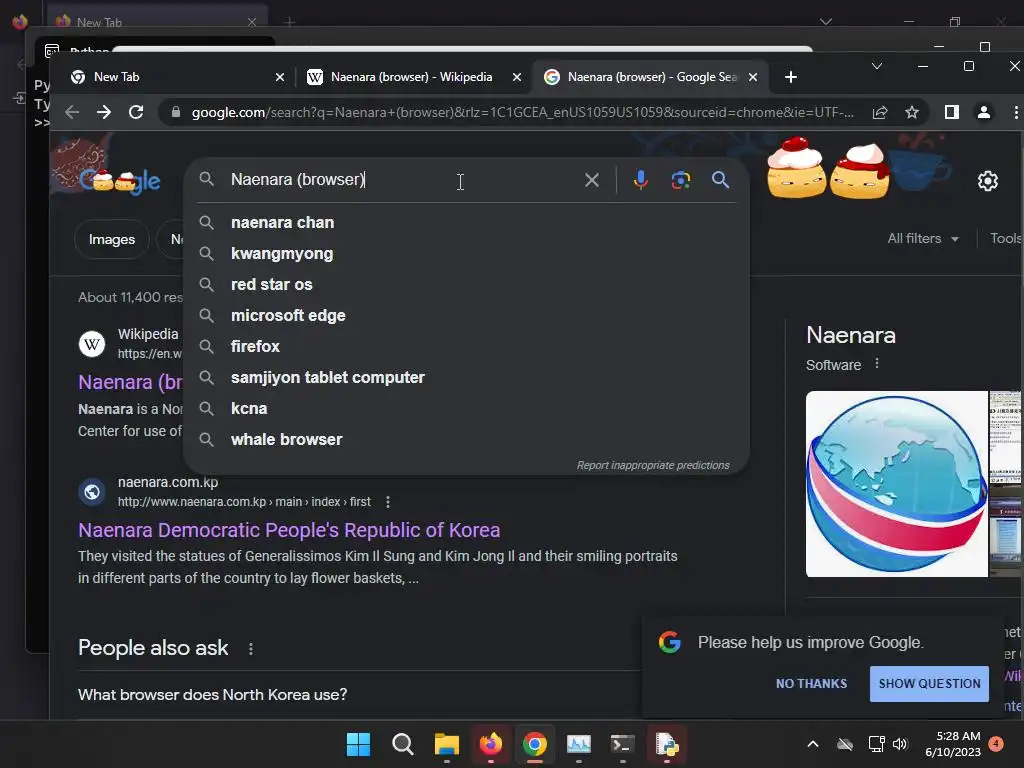This screenshot has width=1024, height=768.
Task: Choose suggestion naenara chan
Action: pos(466,223)
